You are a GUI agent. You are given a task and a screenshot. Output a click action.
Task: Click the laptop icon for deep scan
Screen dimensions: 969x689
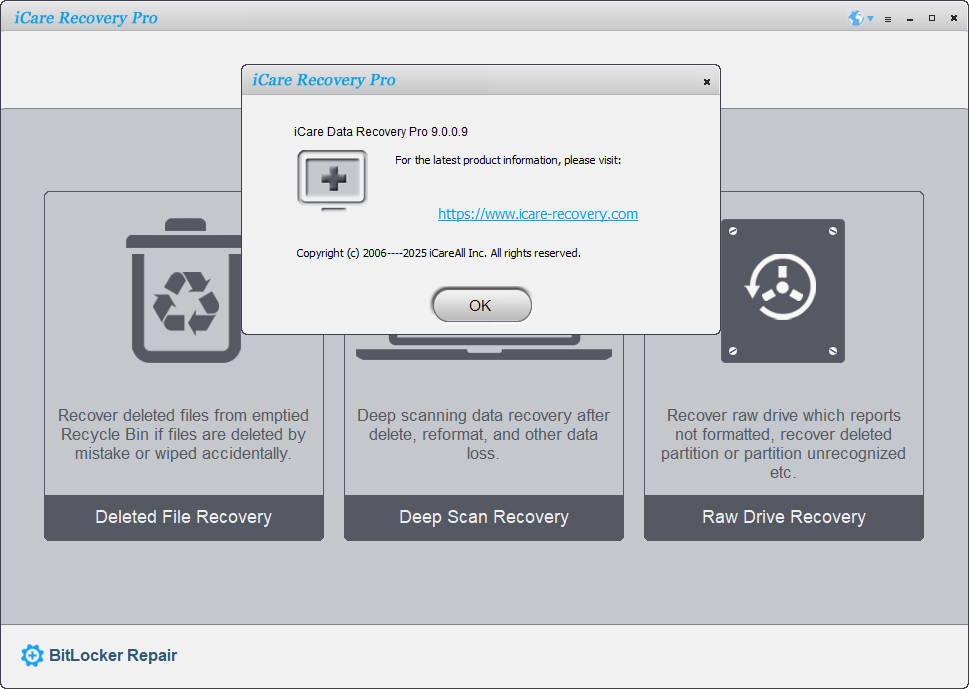pyautogui.click(x=484, y=347)
